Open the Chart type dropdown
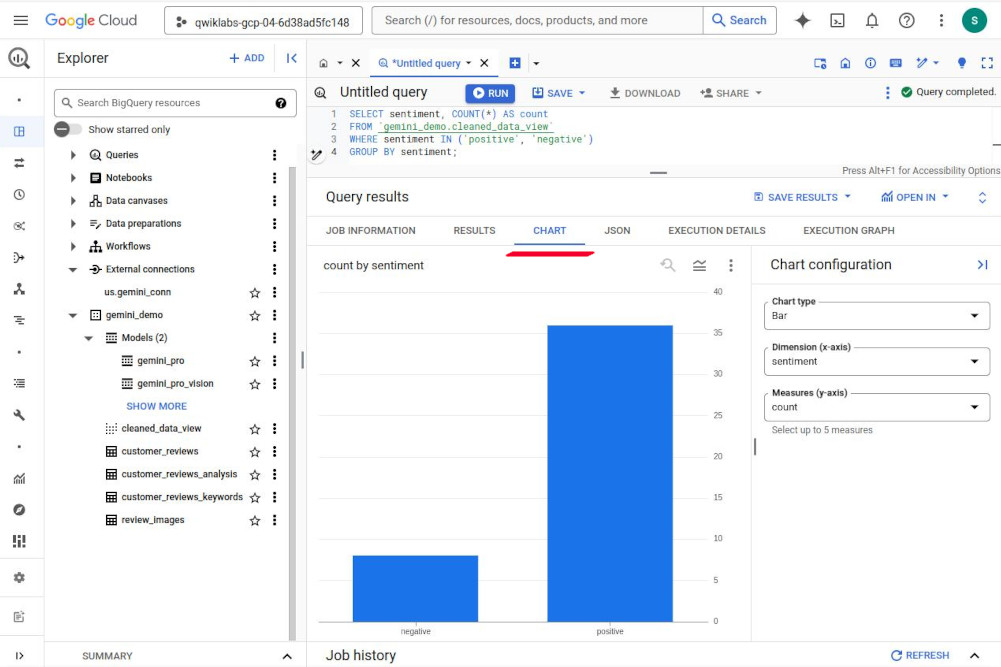Image resolution: width=1001 pixels, height=667 pixels. pos(877,315)
